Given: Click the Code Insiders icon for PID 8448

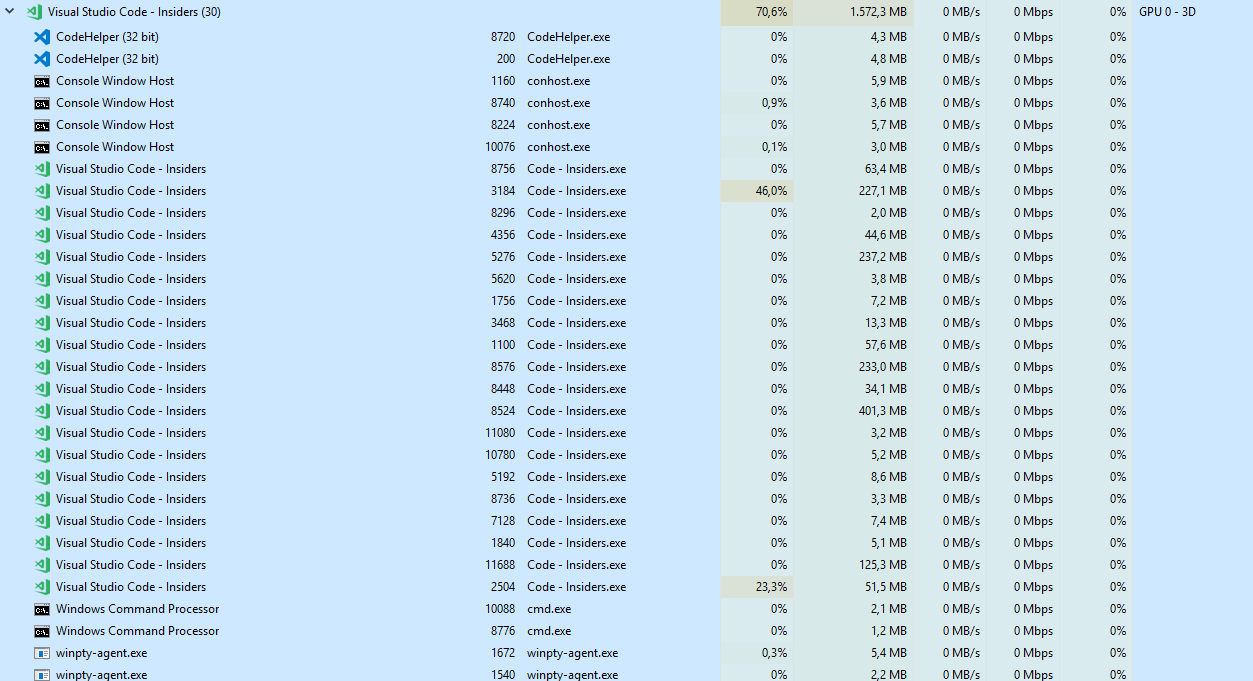Looking at the screenshot, I should [x=42, y=389].
